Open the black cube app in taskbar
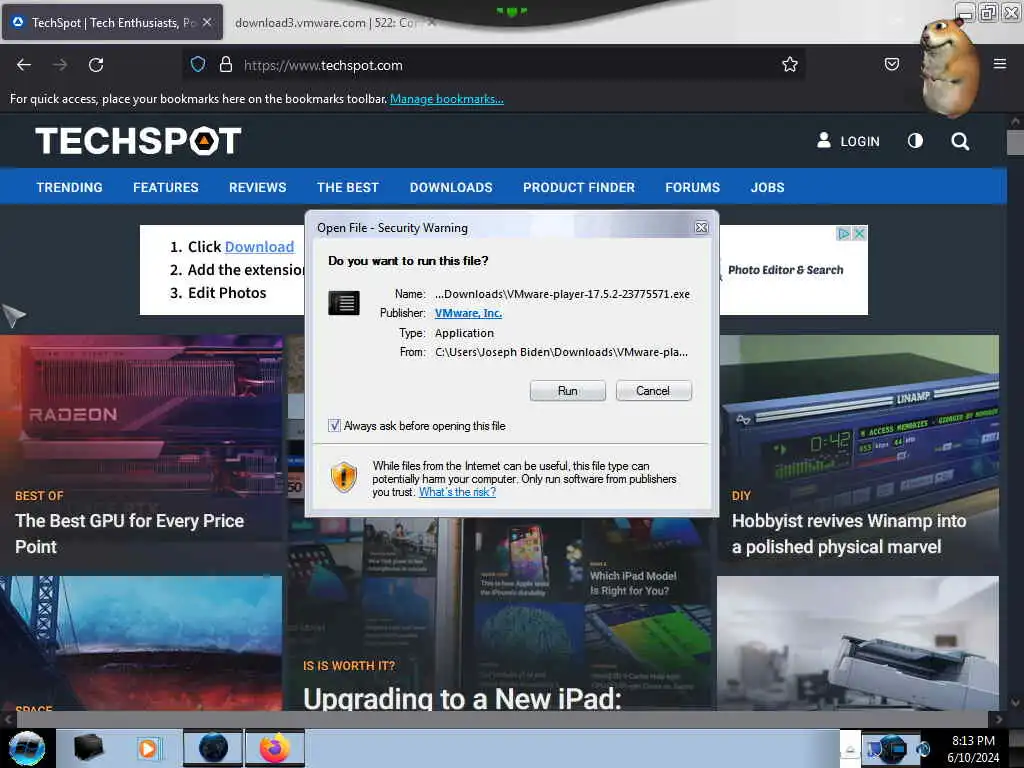The width and height of the screenshot is (1024, 768). [88, 747]
